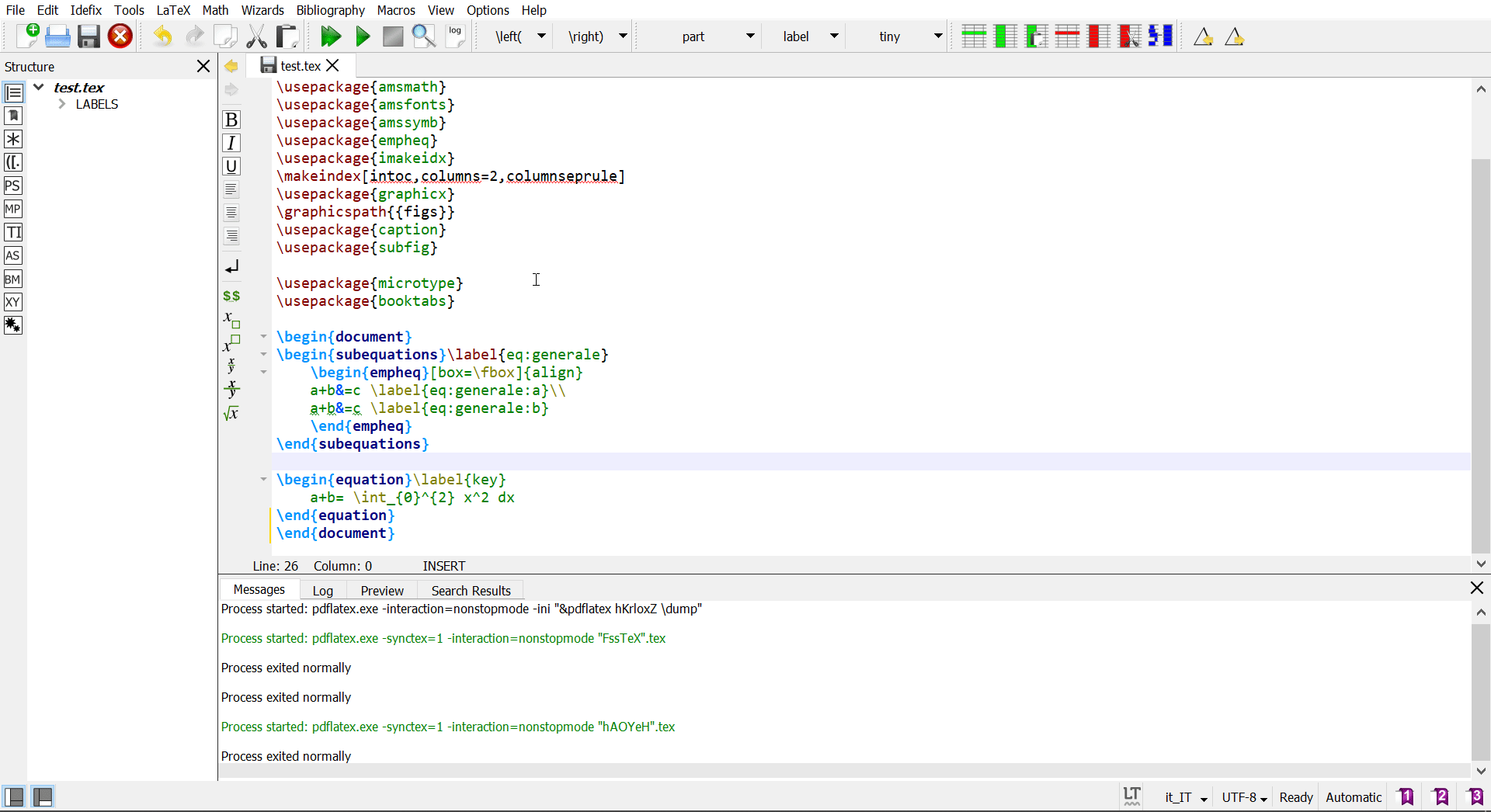Collapse the test.tex entry in Structure
This screenshot has width=1491, height=812.
(x=39, y=87)
